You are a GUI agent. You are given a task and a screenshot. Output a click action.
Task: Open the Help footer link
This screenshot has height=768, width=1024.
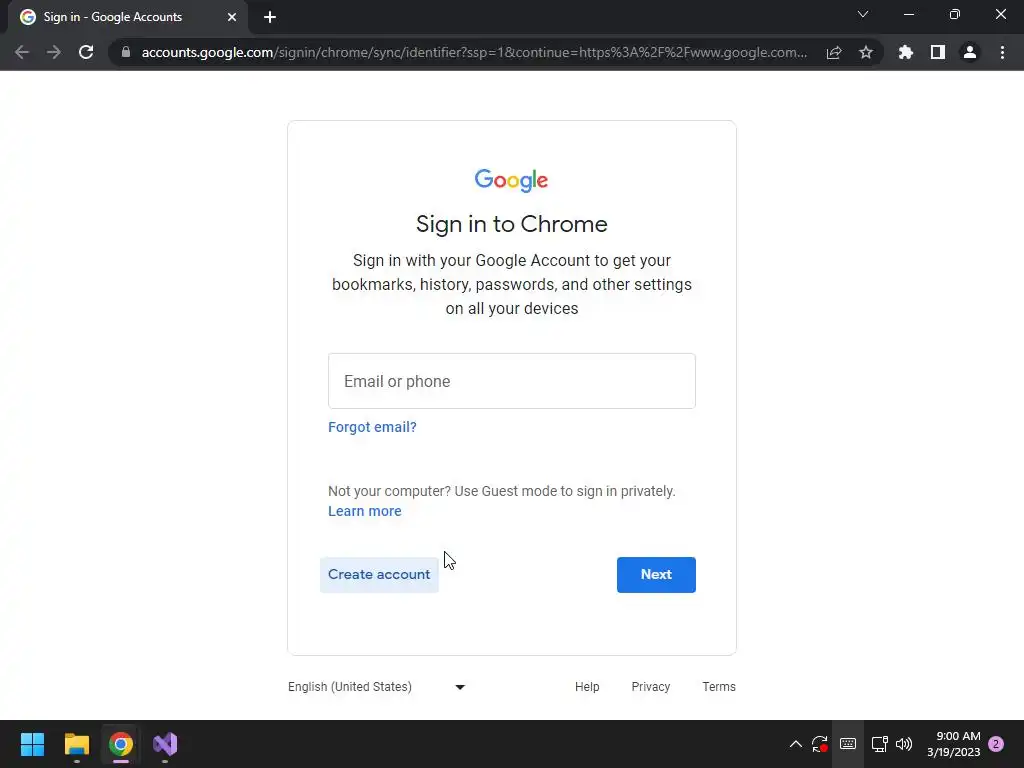point(587,687)
